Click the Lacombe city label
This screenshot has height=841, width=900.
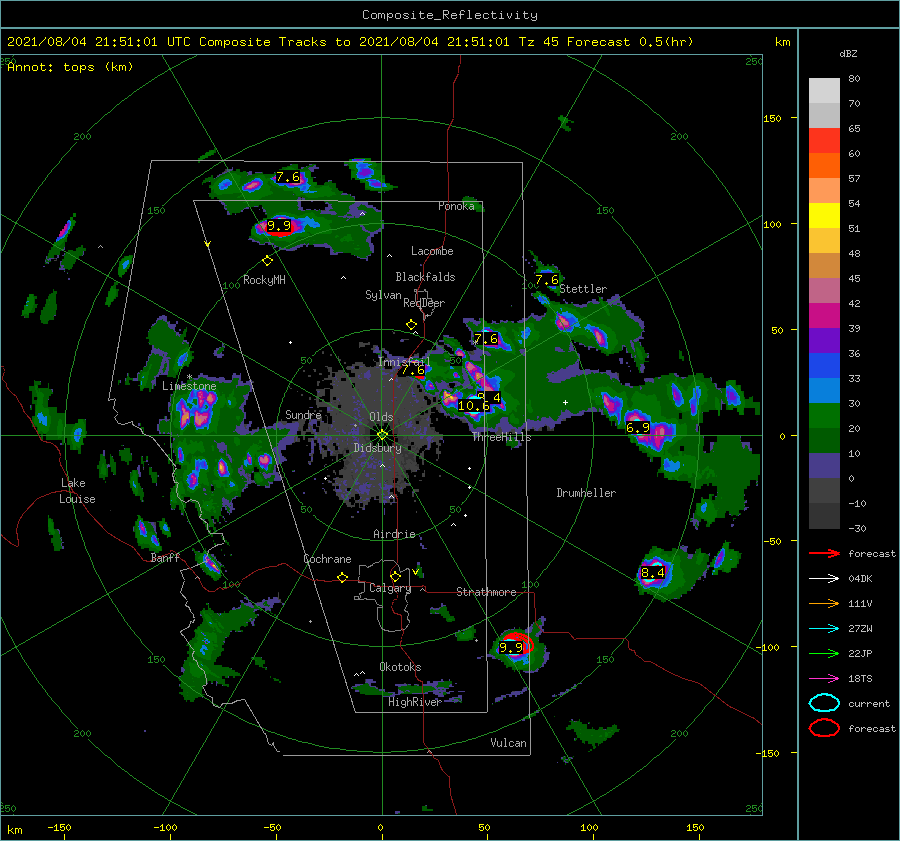[x=432, y=251]
